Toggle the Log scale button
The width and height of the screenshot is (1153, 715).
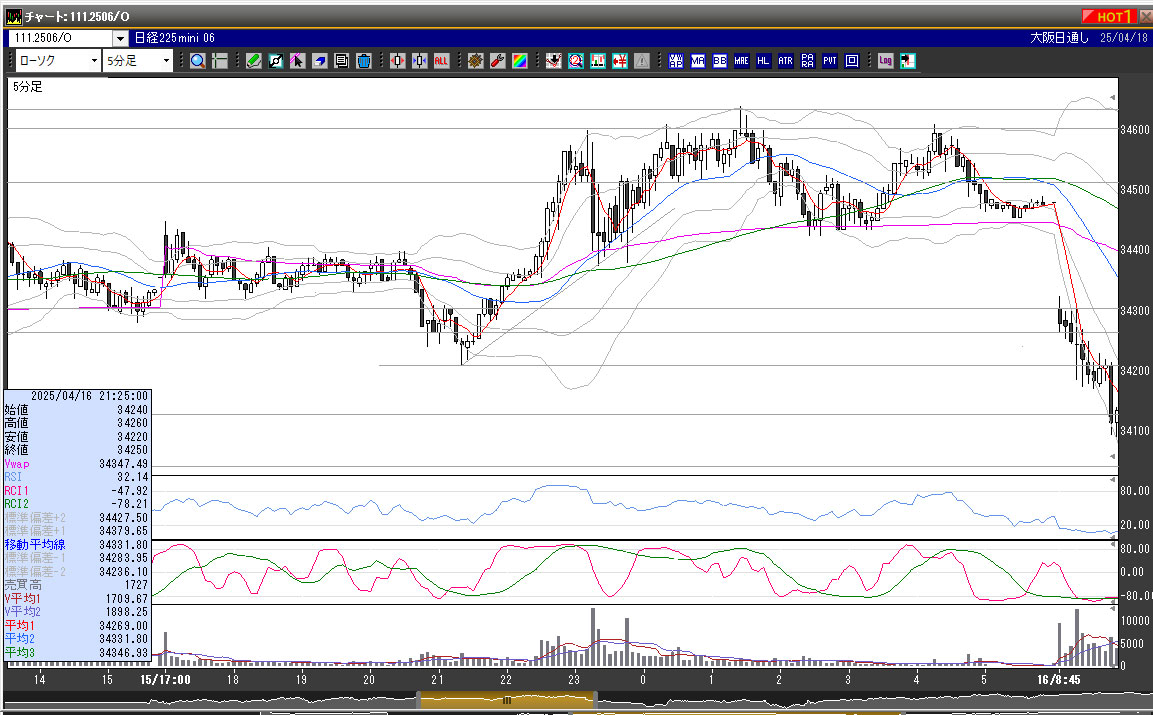coord(885,61)
